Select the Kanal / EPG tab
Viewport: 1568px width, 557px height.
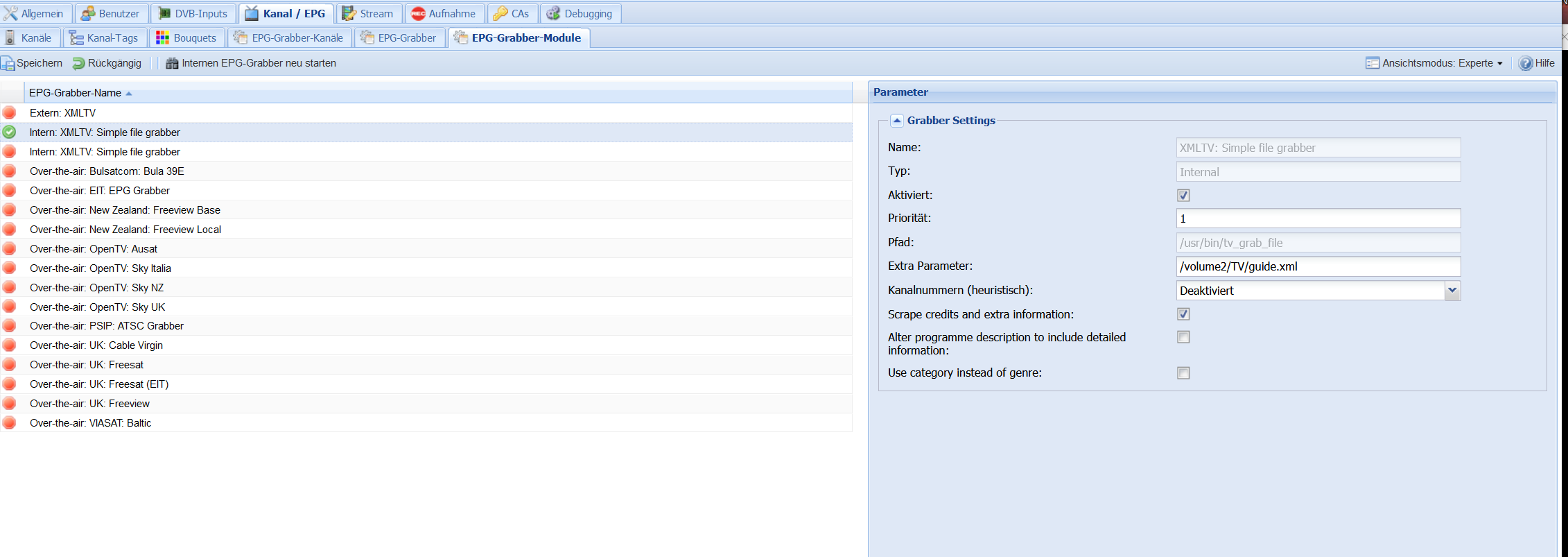click(x=286, y=13)
